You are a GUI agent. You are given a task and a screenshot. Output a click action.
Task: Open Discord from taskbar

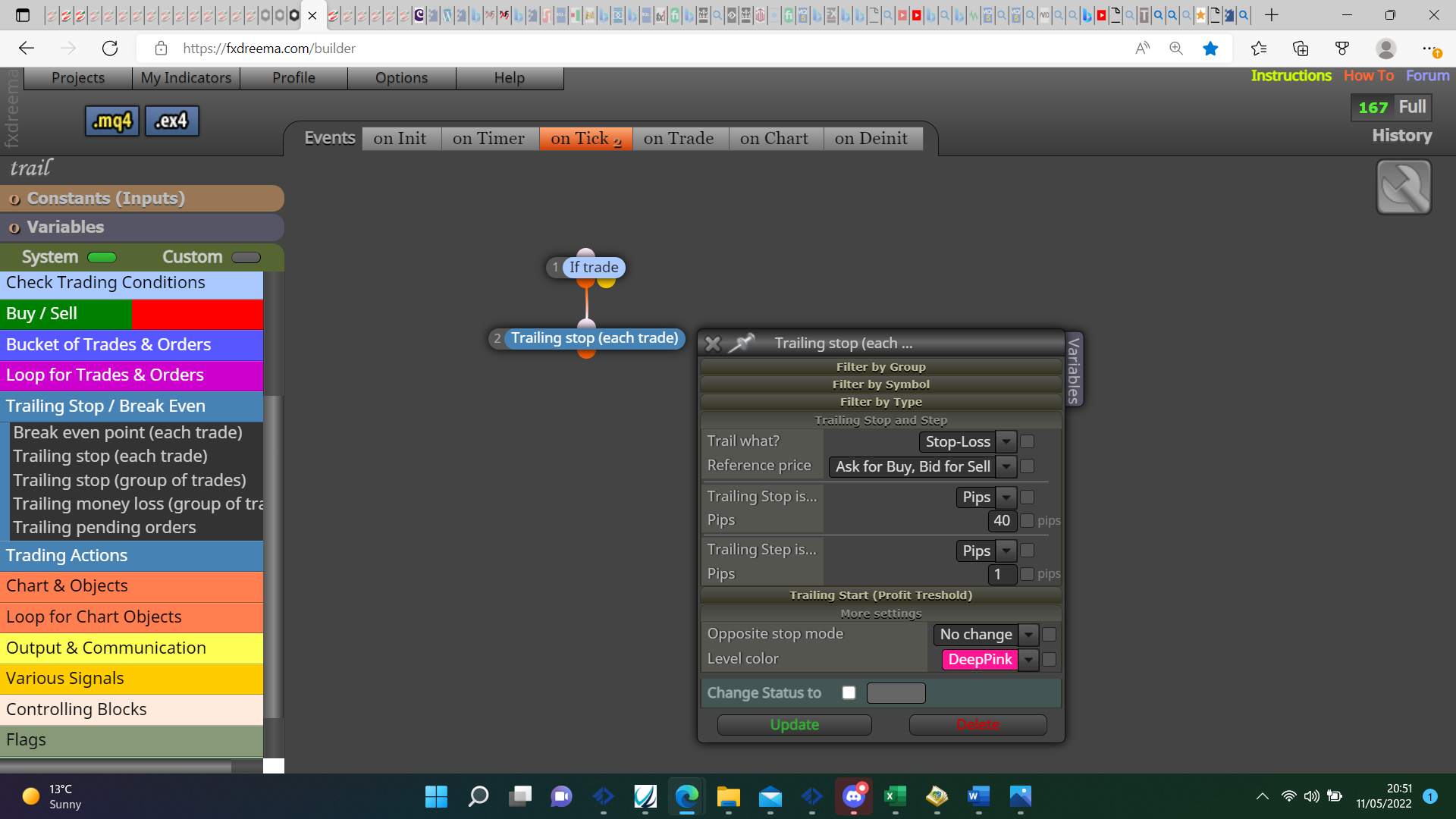[x=853, y=796]
